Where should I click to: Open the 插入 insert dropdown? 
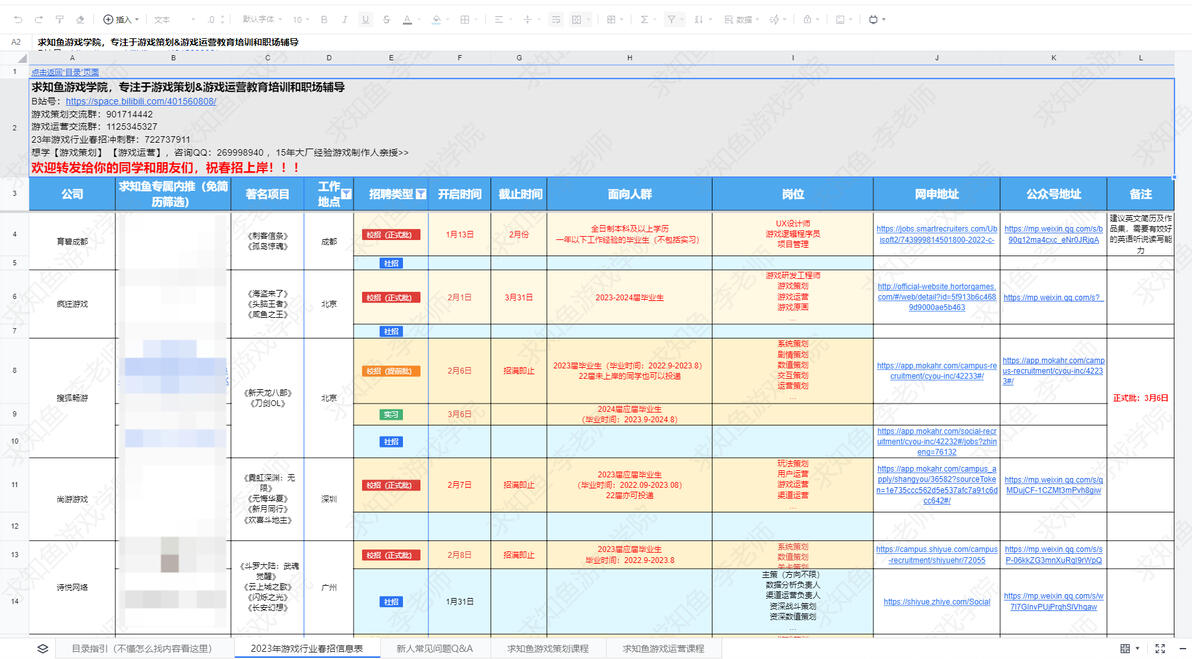(x=121, y=20)
